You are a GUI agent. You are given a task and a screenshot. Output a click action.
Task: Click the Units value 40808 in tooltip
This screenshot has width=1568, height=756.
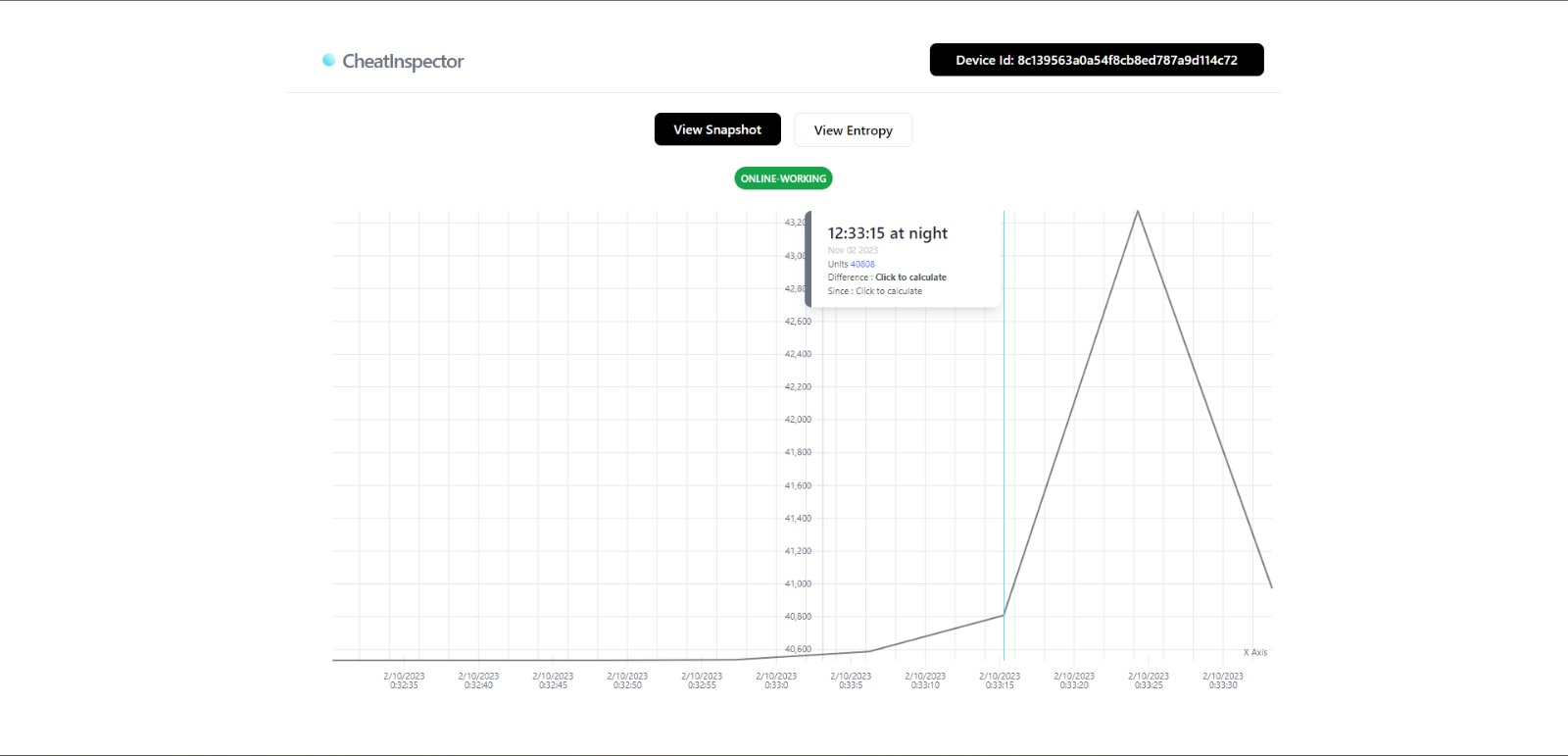click(862, 264)
